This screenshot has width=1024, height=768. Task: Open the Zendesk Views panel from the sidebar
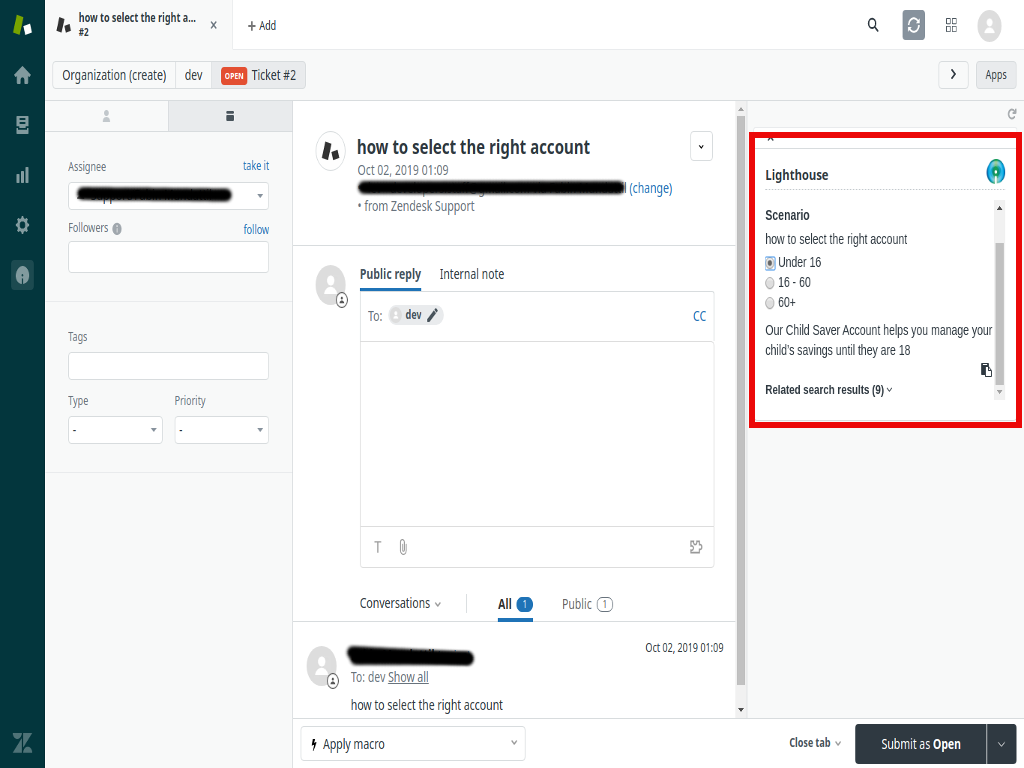click(x=22, y=126)
